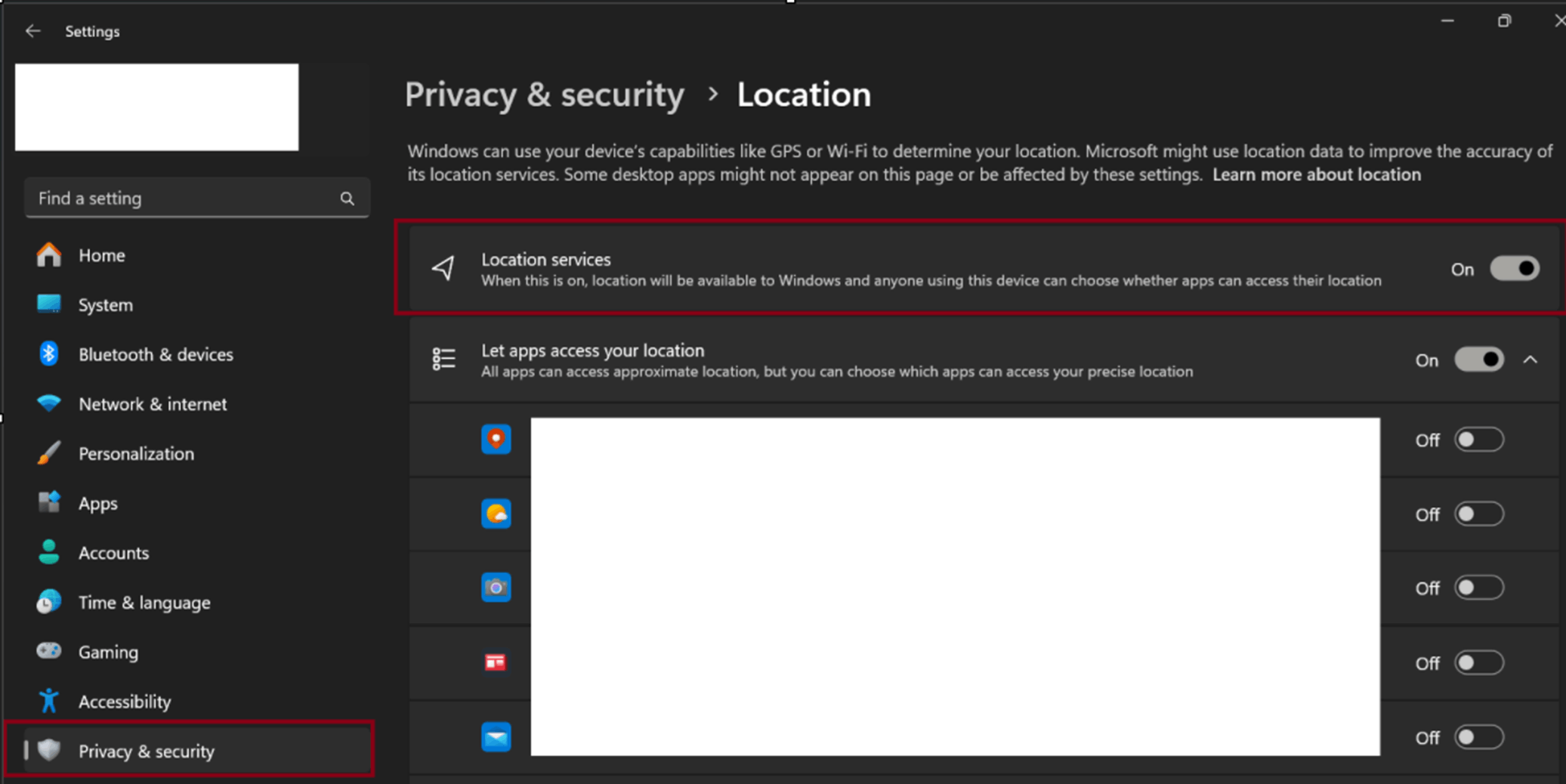Screen dimensions: 1566x784
Task: Click the user profile card
Action: point(157,107)
